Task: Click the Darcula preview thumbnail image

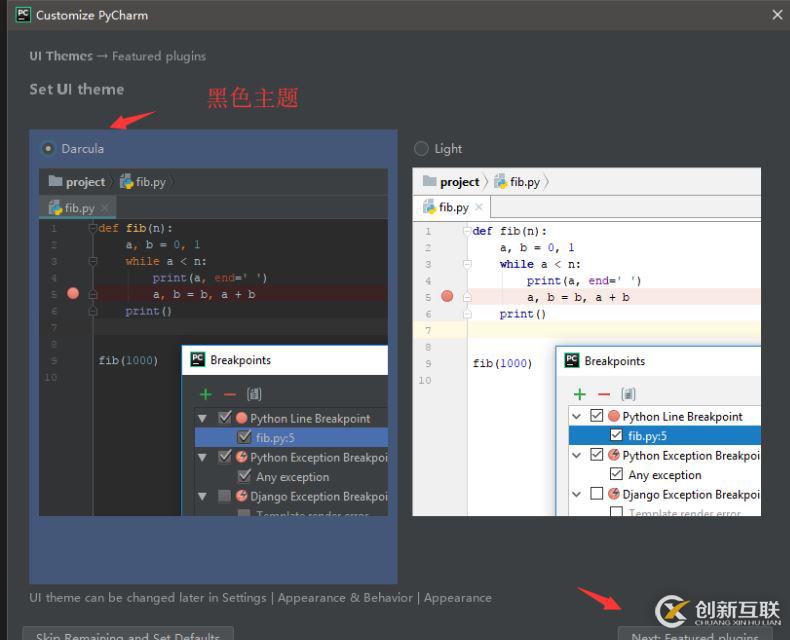Action: [x=213, y=342]
